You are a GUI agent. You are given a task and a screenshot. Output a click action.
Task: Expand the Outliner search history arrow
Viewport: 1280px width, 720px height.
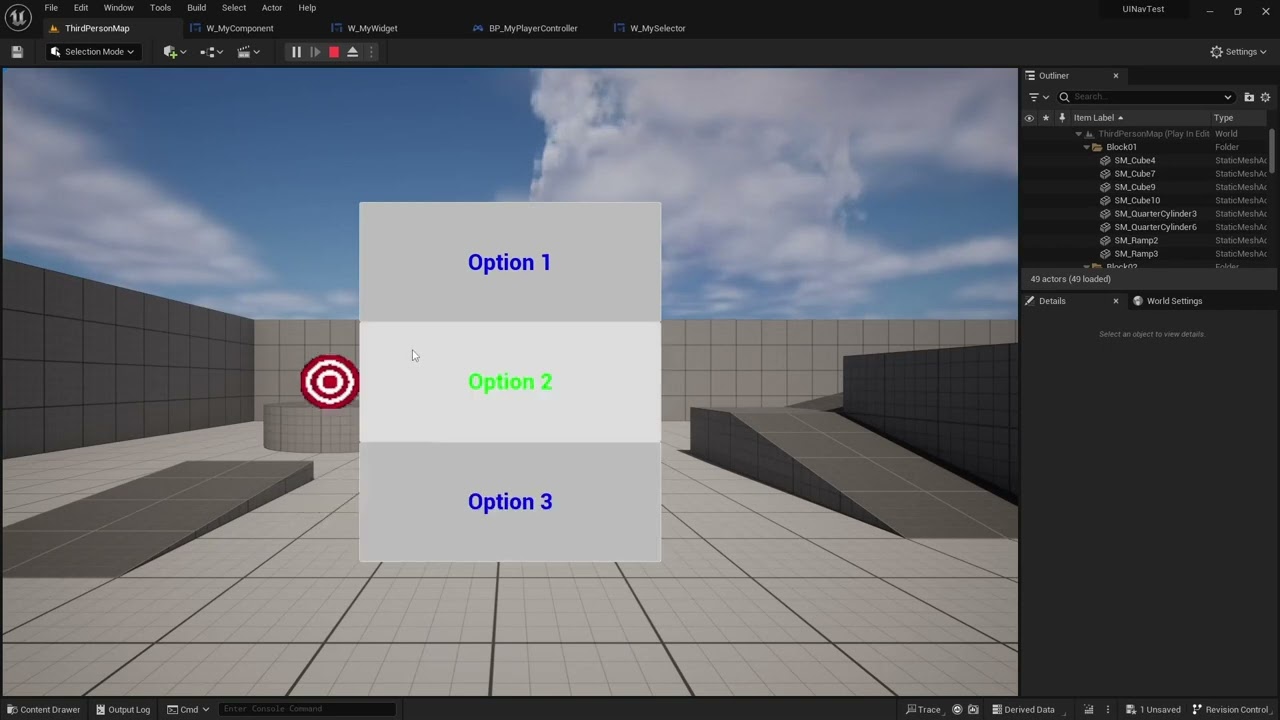pos(1228,97)
